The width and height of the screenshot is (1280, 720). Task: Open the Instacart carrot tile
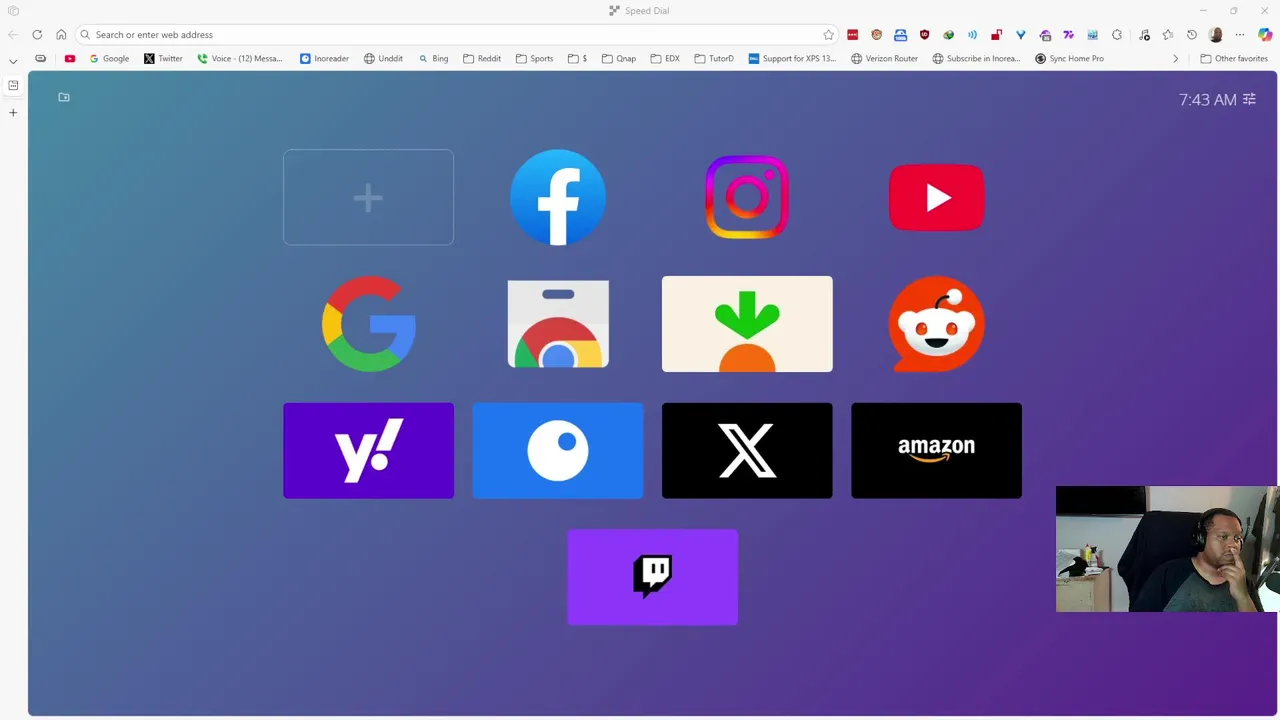pyautogui.click(x=747, y=324)
